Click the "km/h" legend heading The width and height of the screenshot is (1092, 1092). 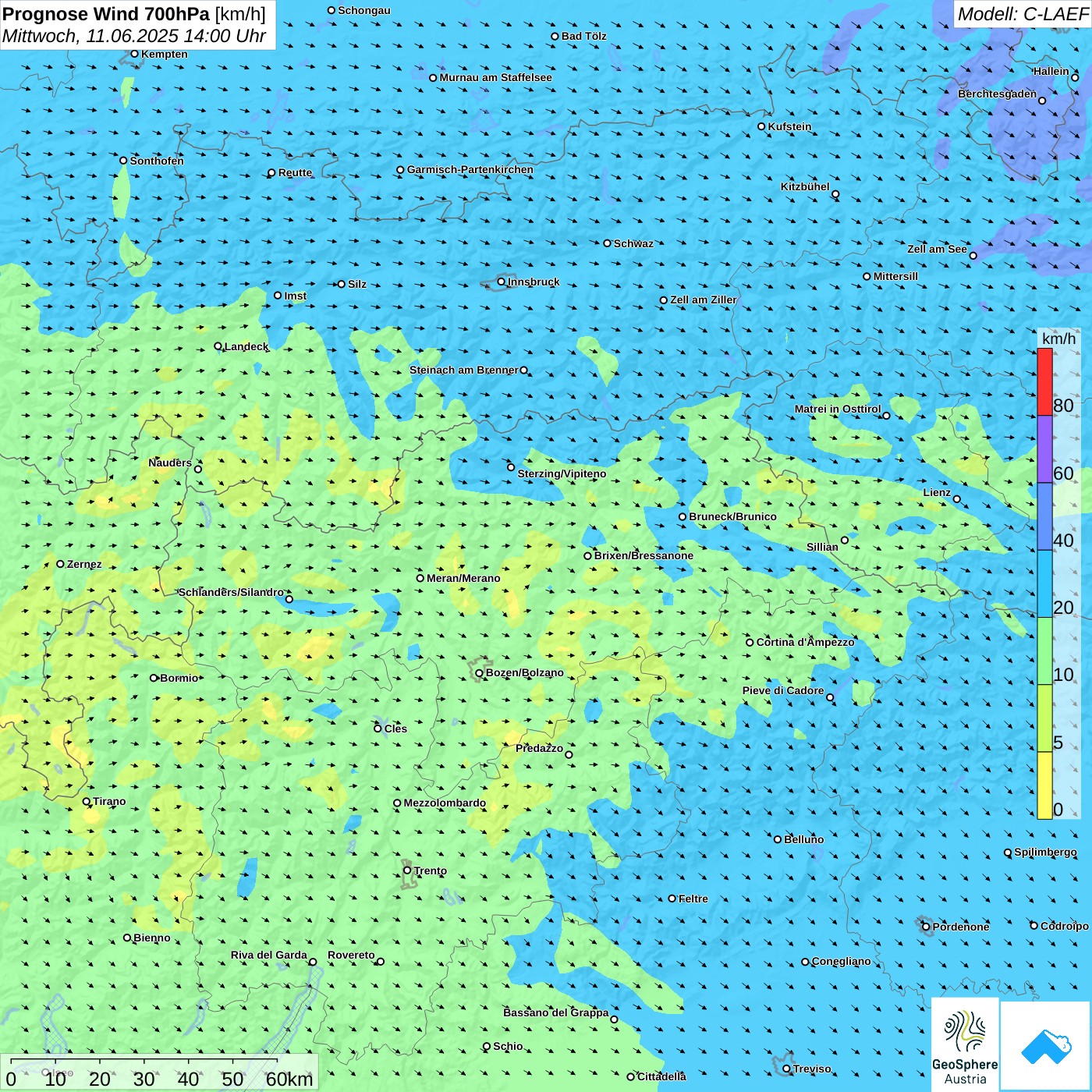pyautogui.click(x=1058, y=339)
